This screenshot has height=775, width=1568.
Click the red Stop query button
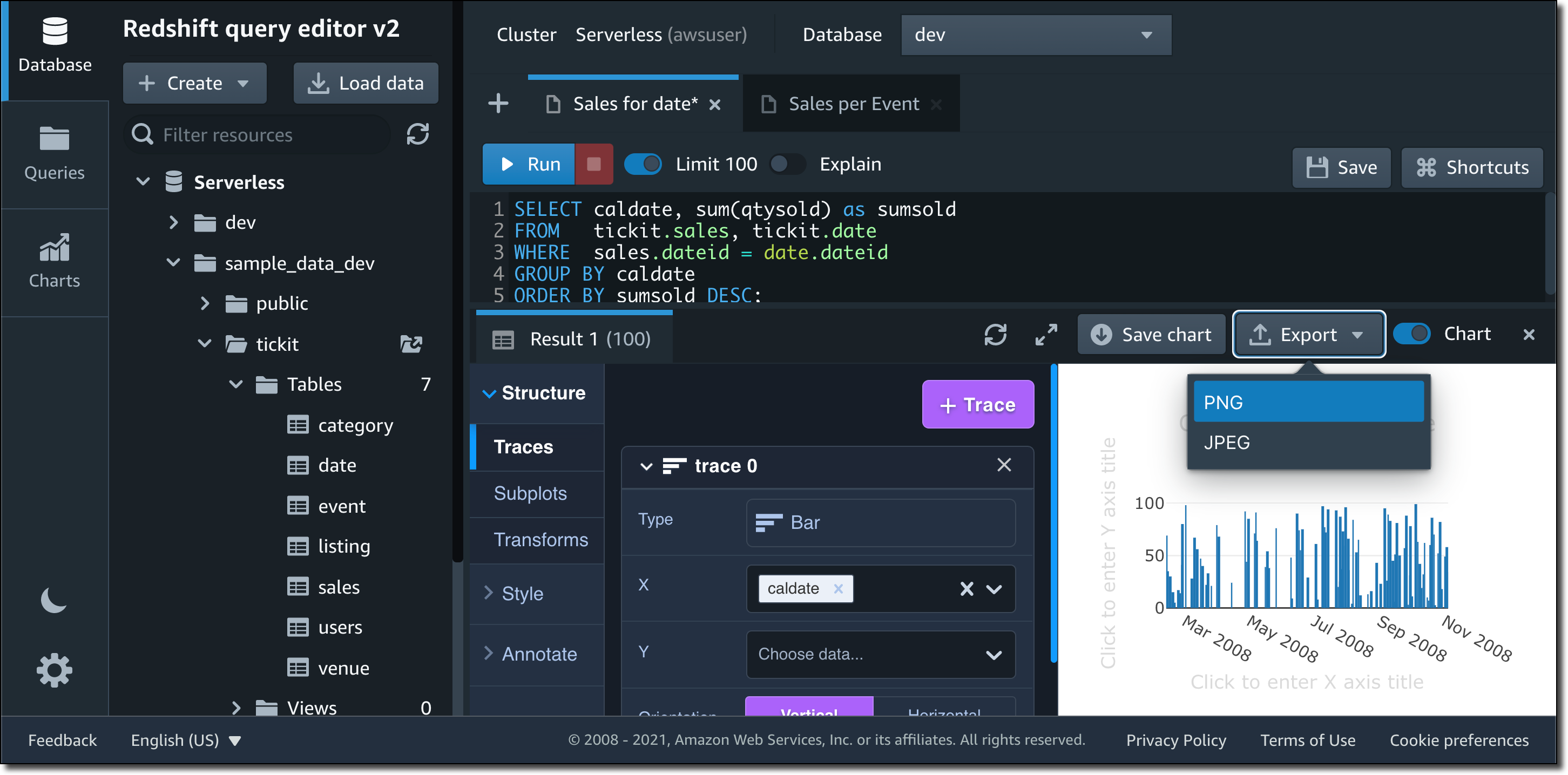593,164
